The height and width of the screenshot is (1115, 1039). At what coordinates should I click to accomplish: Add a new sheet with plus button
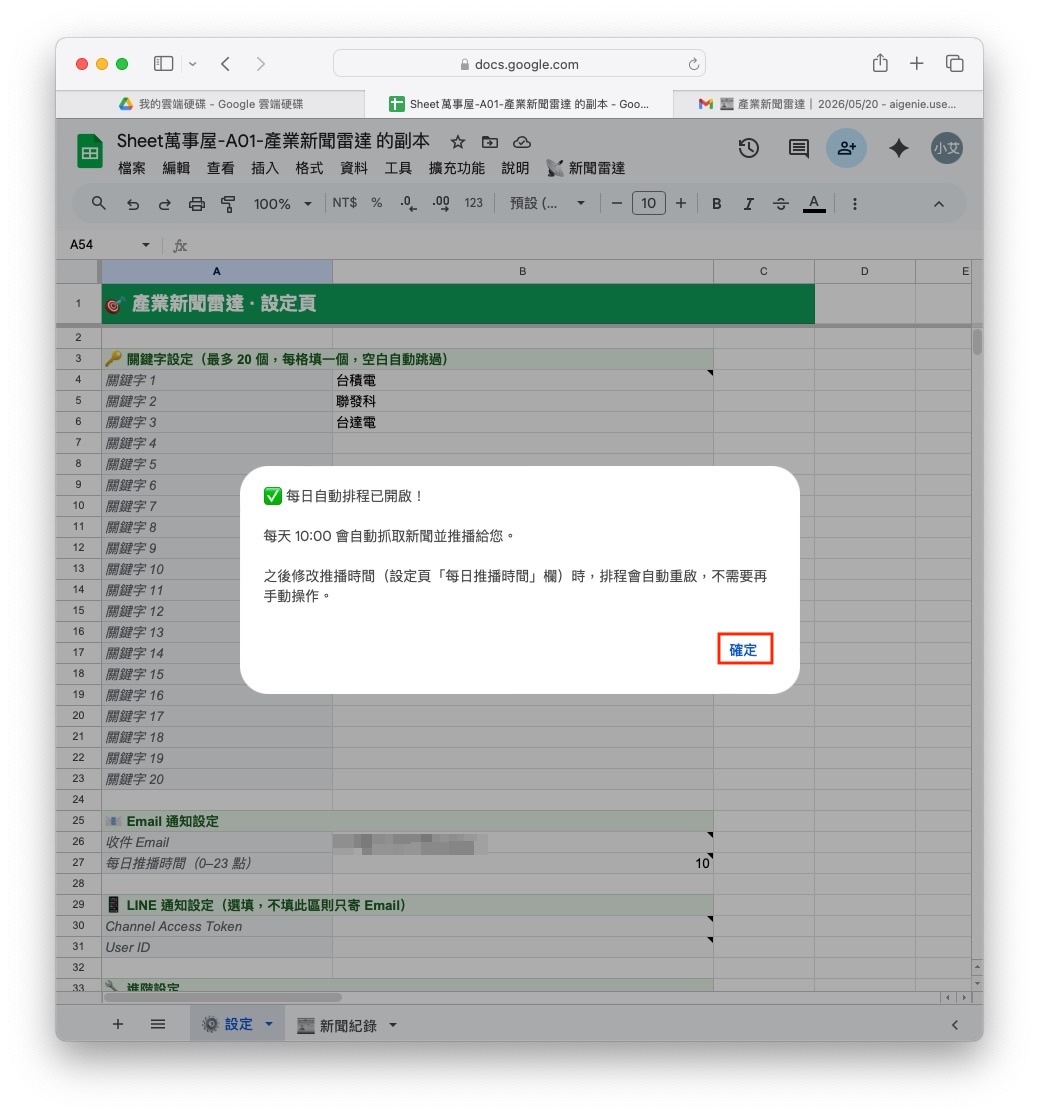118,1024
